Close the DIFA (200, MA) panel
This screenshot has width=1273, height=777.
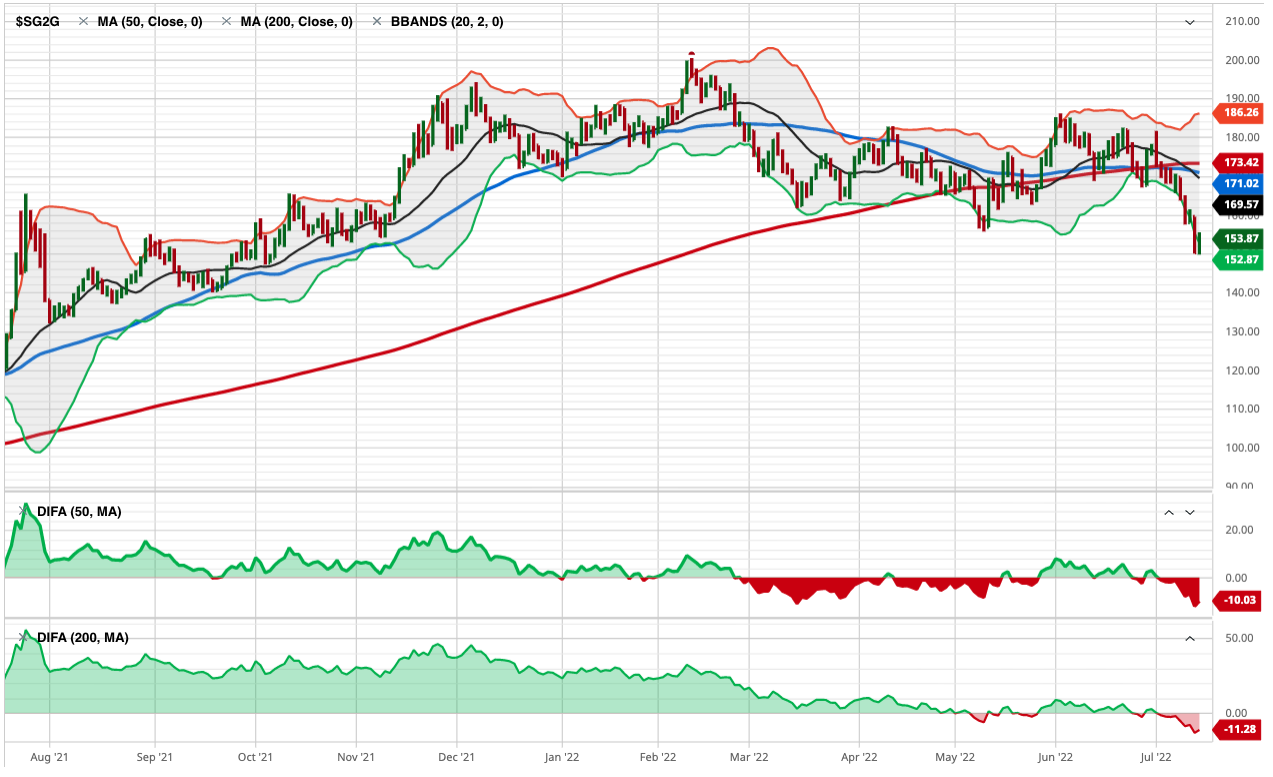(x=24, y=637)
